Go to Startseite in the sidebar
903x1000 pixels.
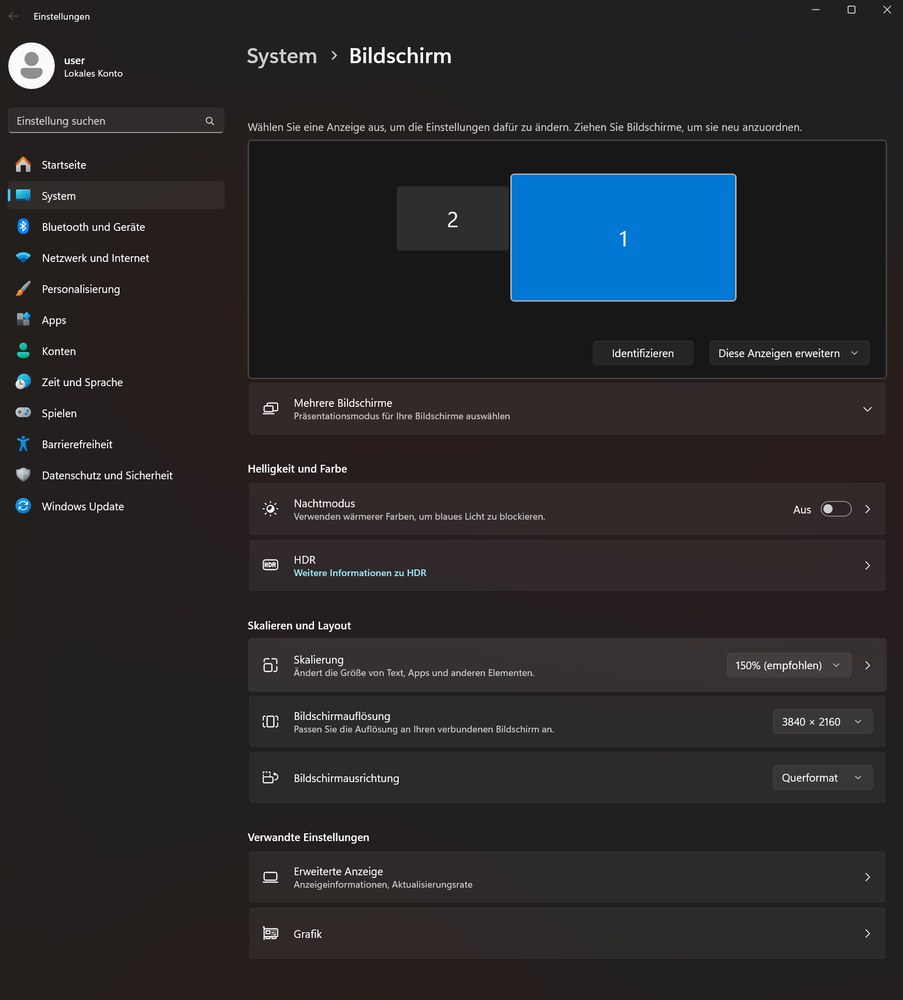(64, 165)
